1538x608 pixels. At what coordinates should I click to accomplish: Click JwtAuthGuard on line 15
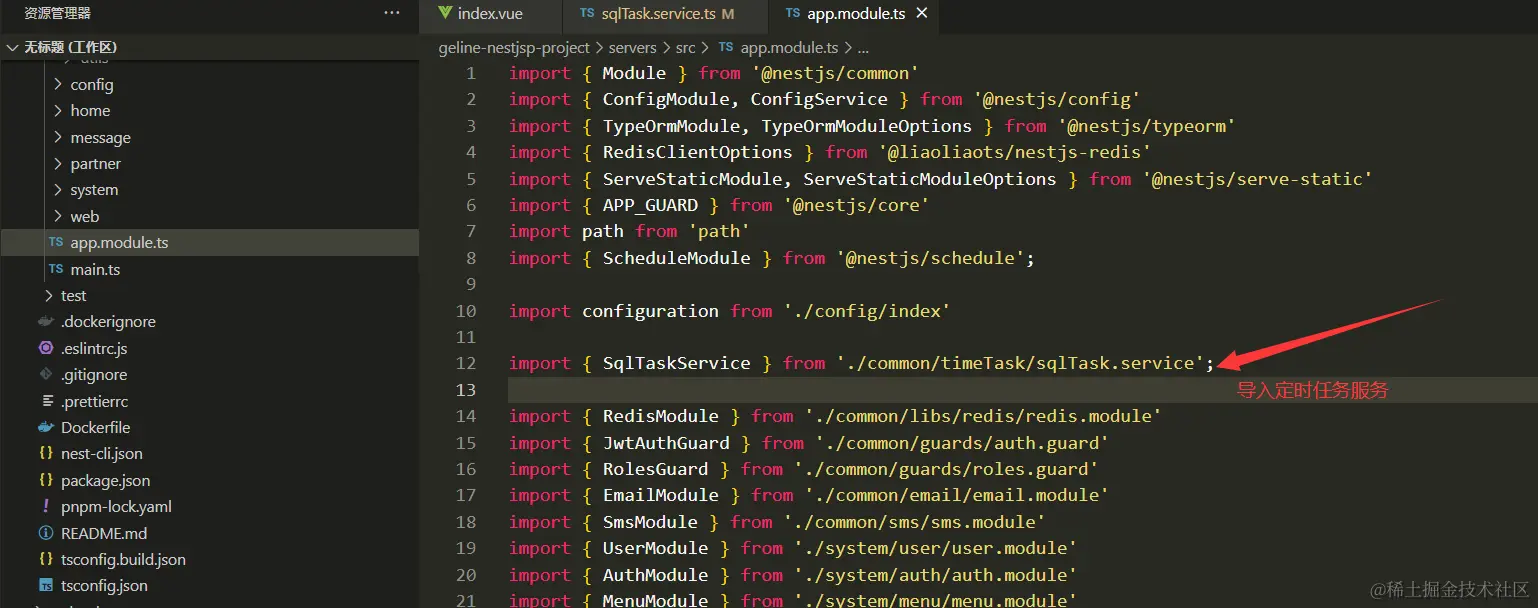(x=666, y=443)
